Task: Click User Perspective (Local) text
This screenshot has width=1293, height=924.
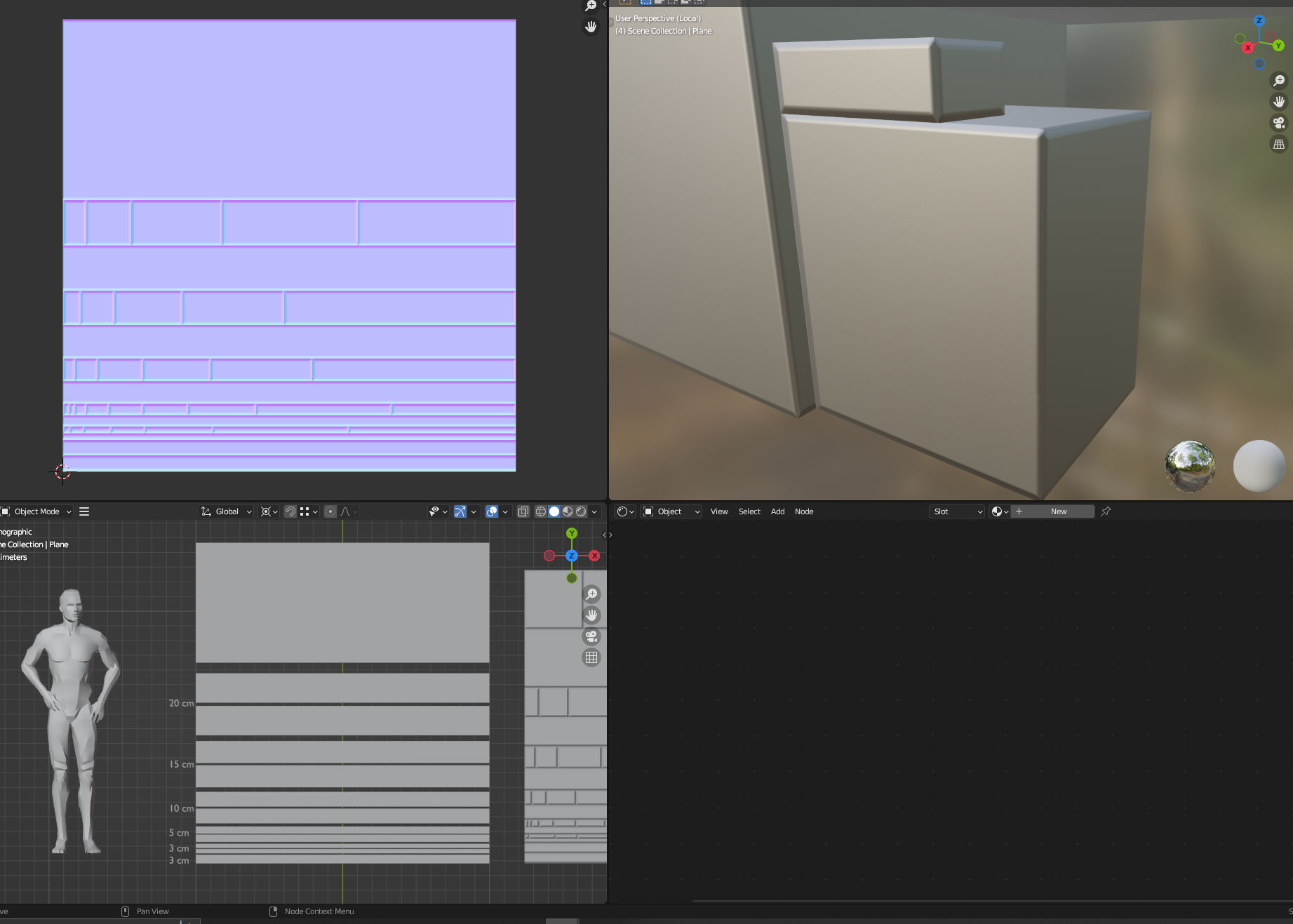Action: pos(658,18)
